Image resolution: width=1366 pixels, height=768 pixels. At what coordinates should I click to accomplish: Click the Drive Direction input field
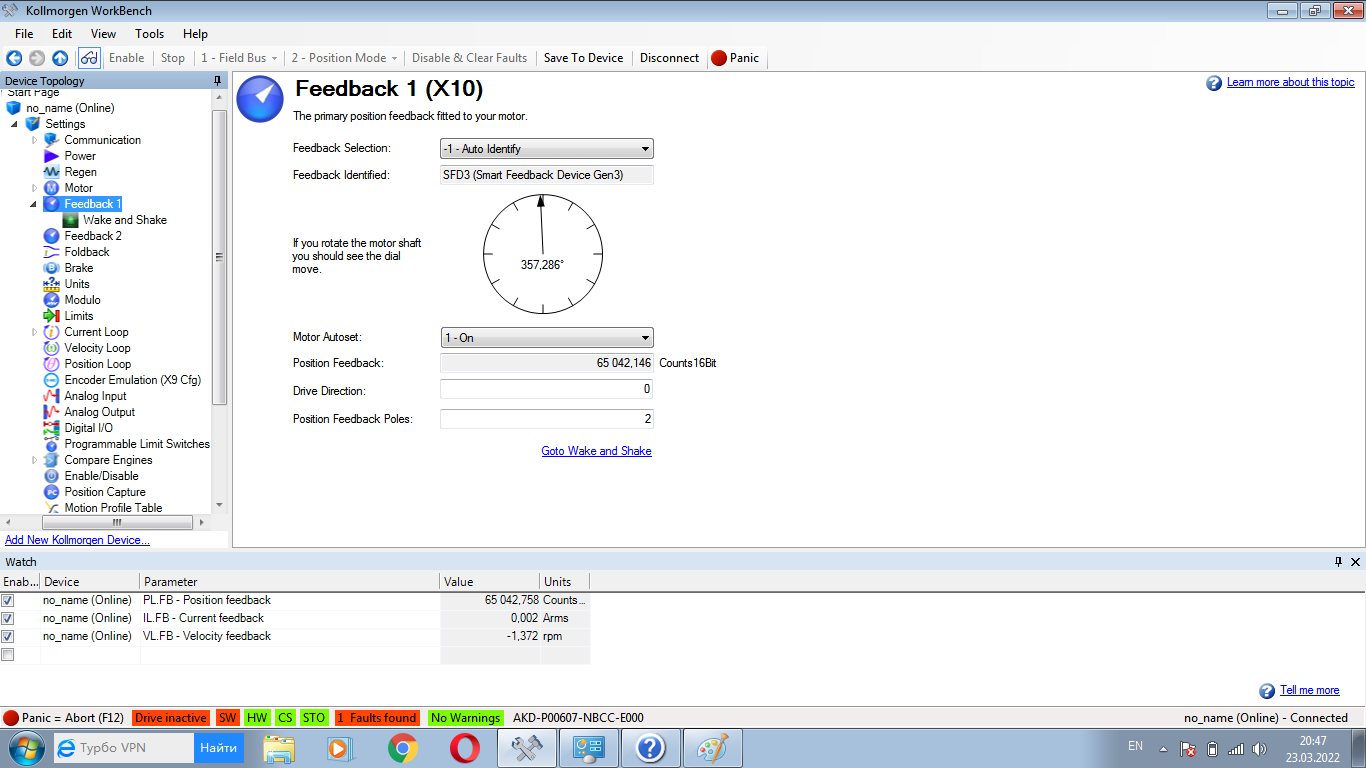[x=547, y=389]
